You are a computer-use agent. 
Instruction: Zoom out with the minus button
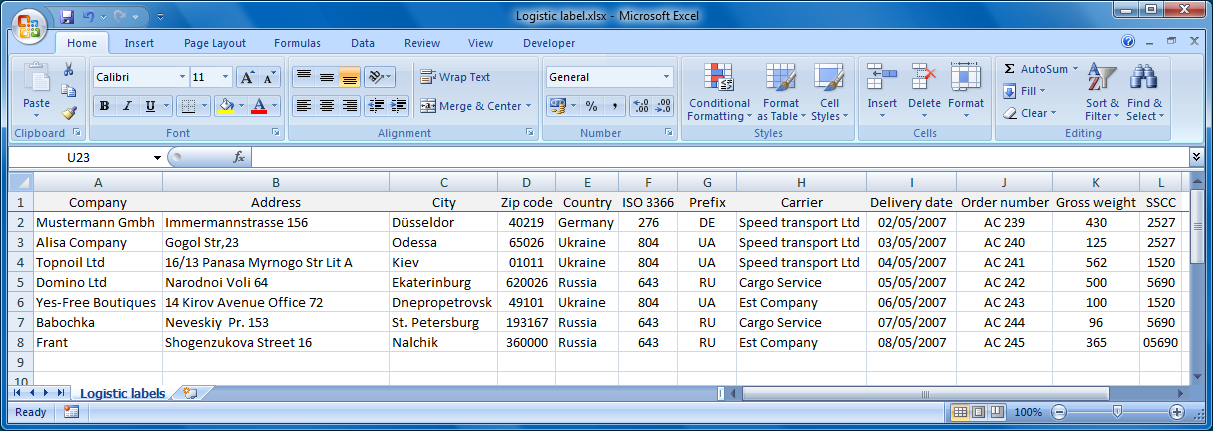click(x=1059, y=412)
